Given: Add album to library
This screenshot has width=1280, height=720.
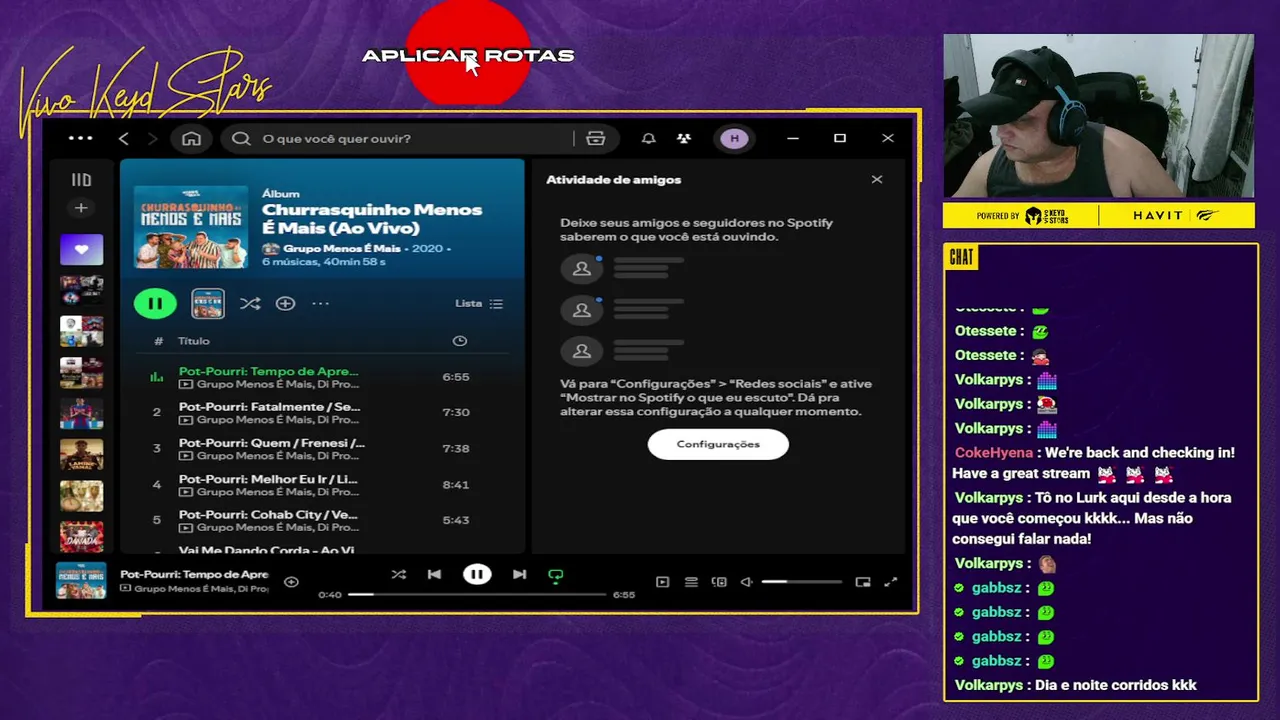Looking at the screenshot, I should tap(285, 303).
